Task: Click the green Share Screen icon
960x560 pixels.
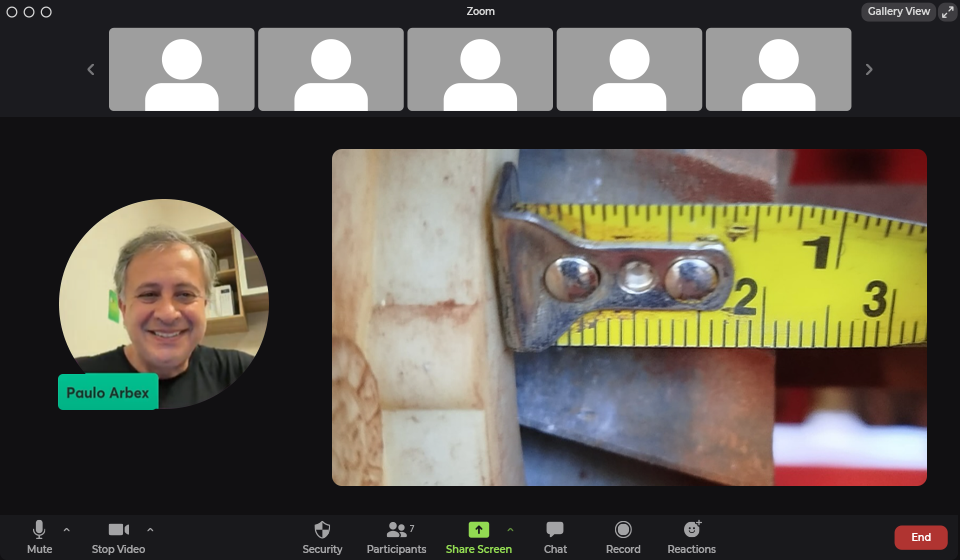Action: [x=479, y=530]
